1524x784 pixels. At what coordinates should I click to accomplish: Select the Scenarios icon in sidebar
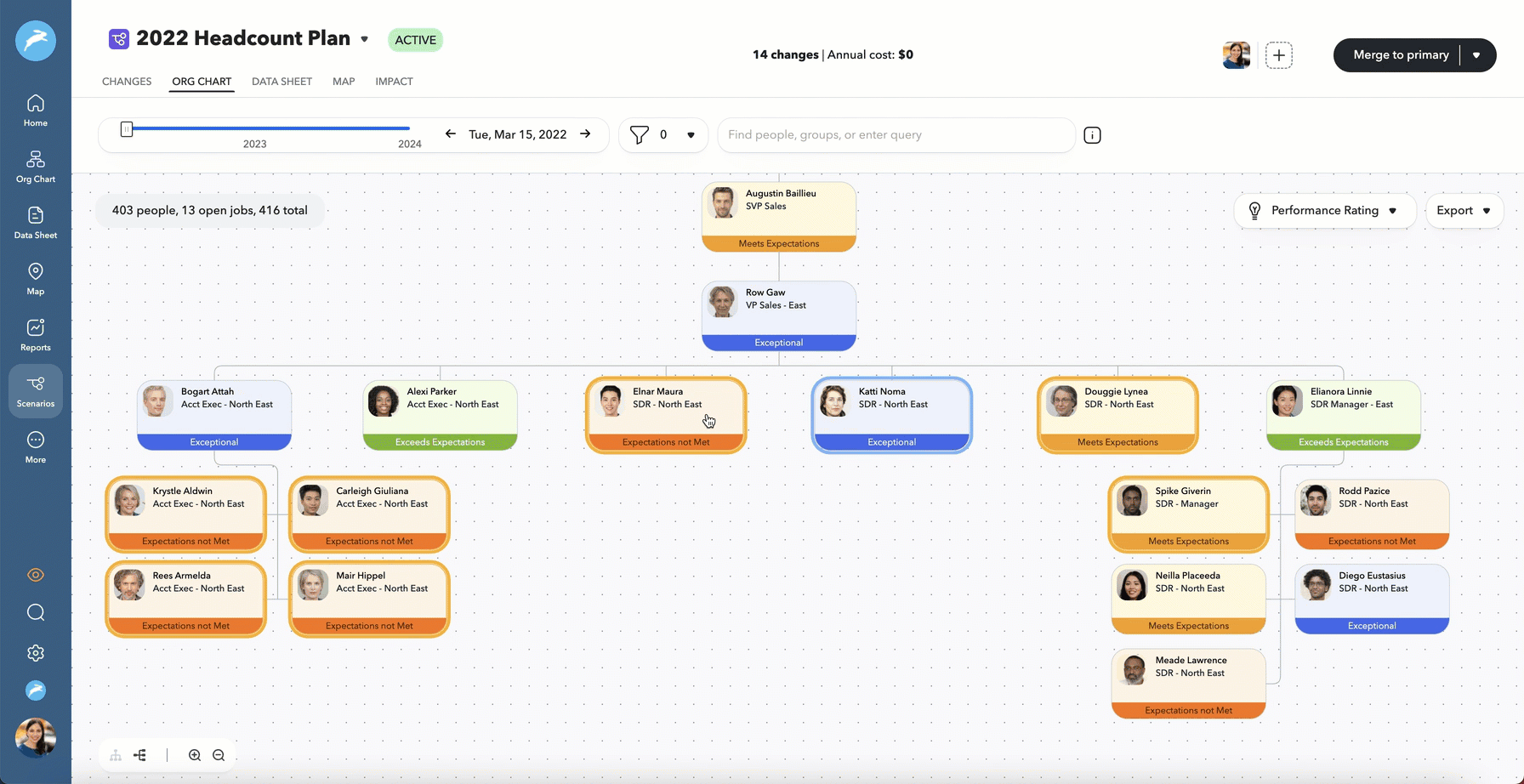click(x=35, y=390)
